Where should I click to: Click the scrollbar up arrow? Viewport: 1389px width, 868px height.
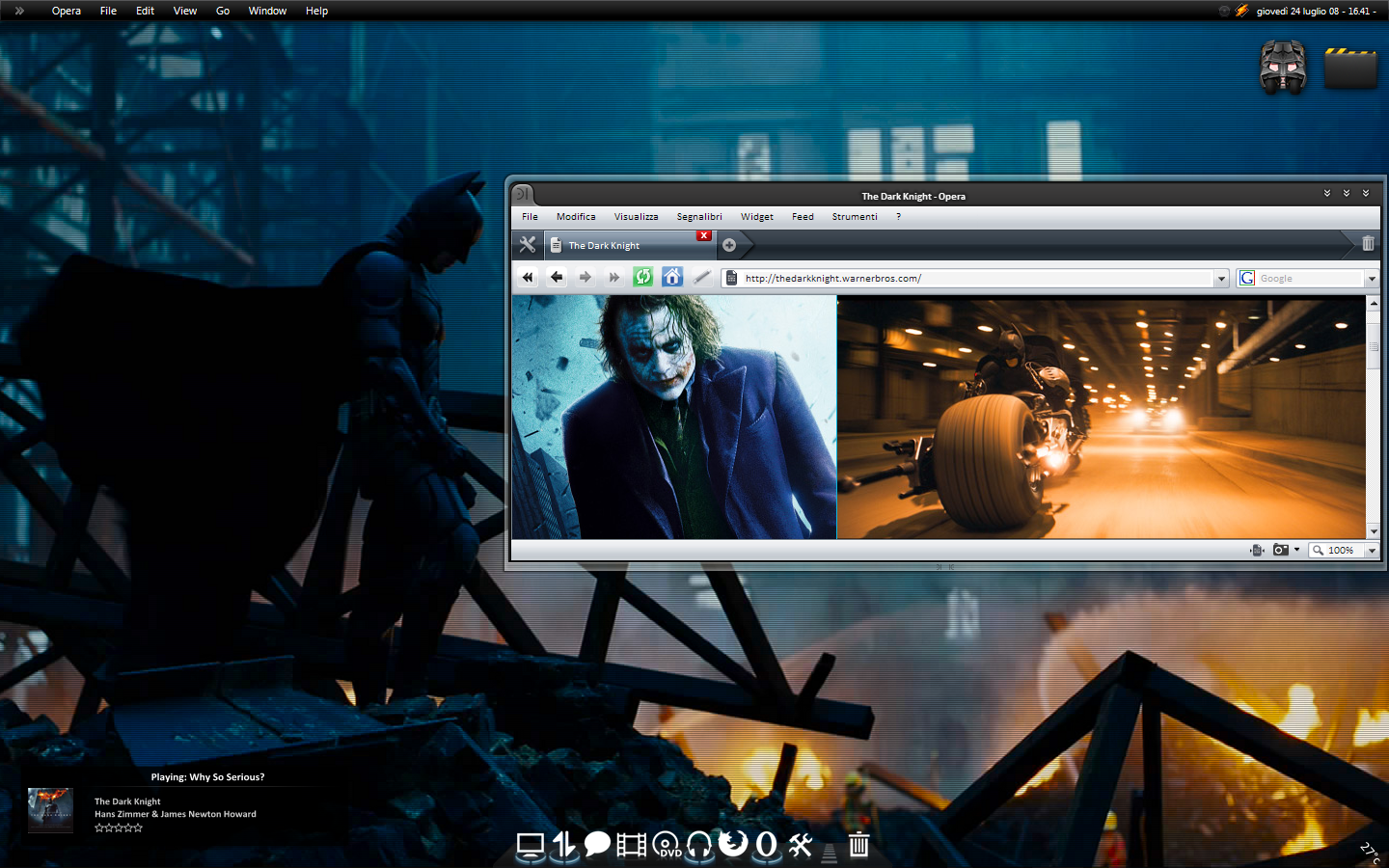pos(1373,303)
